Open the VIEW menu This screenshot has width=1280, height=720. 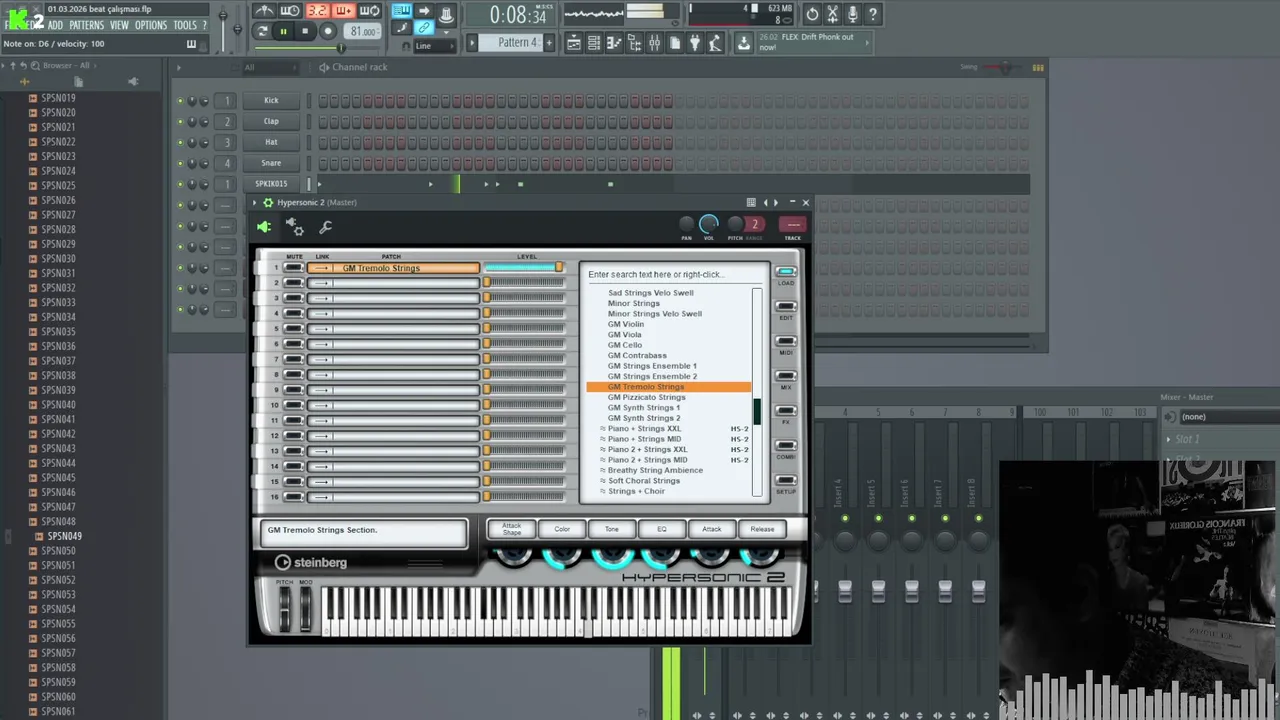(119, 25)
